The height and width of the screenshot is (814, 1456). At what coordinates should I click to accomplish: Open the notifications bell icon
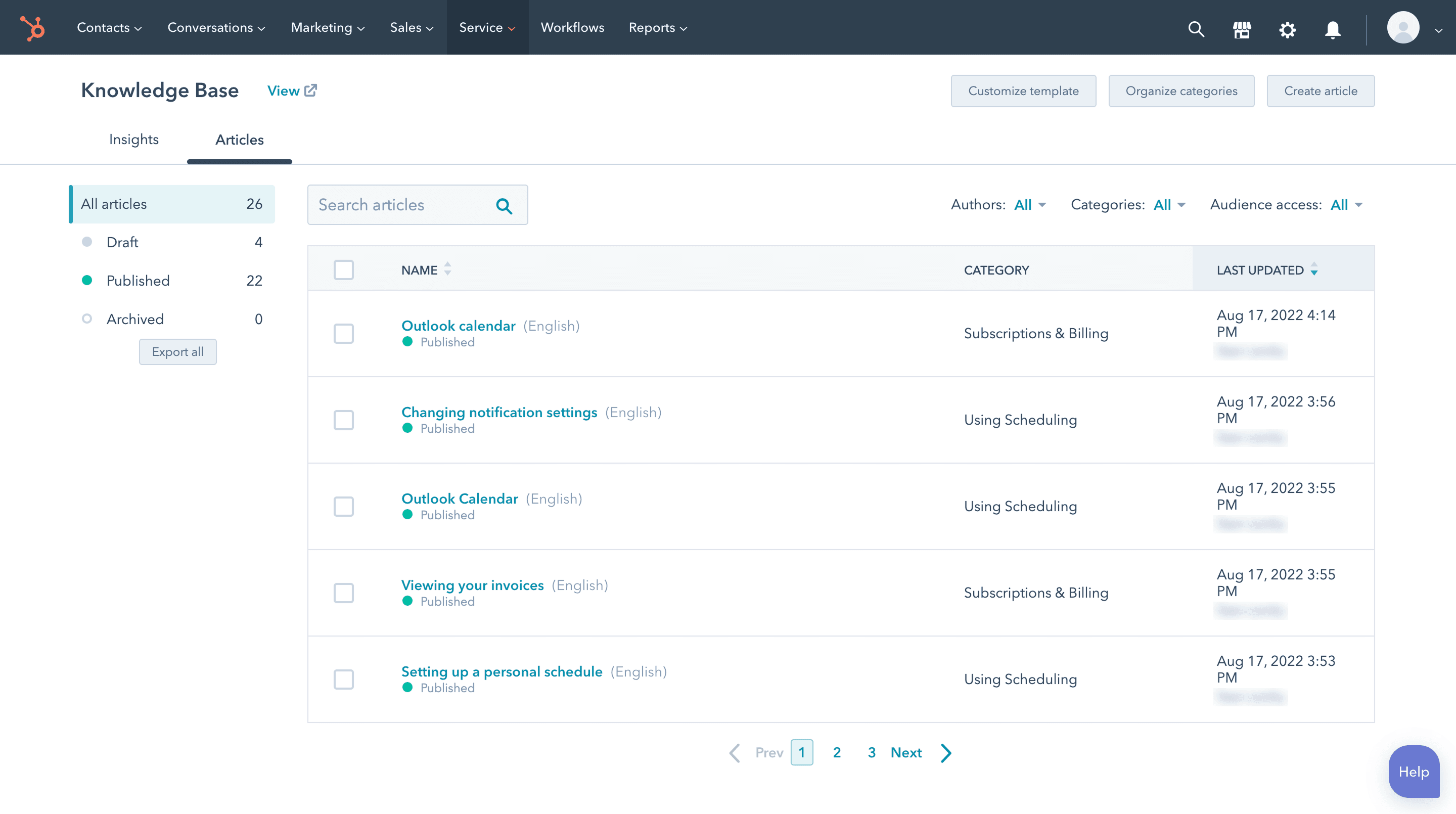(1333, 29)
